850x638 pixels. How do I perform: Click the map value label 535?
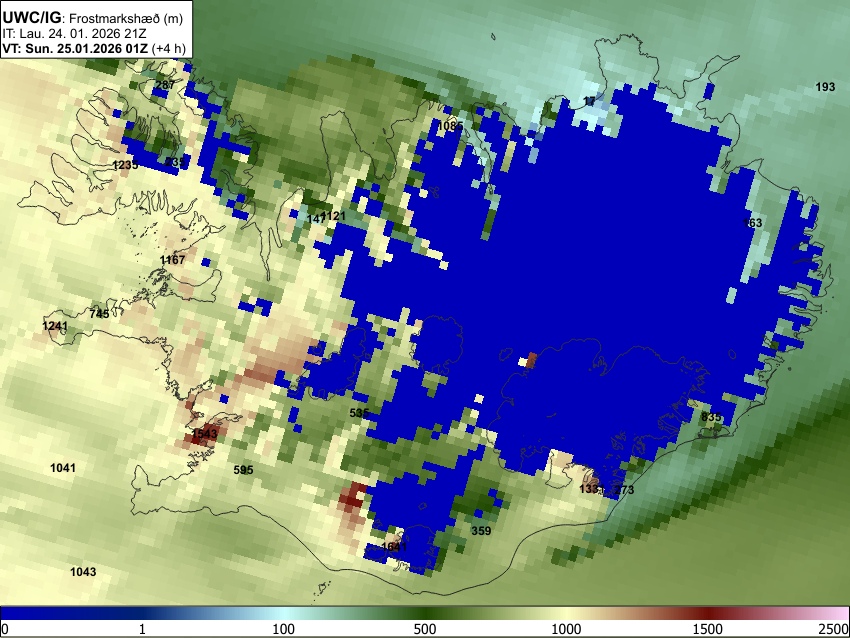point(359,413)
